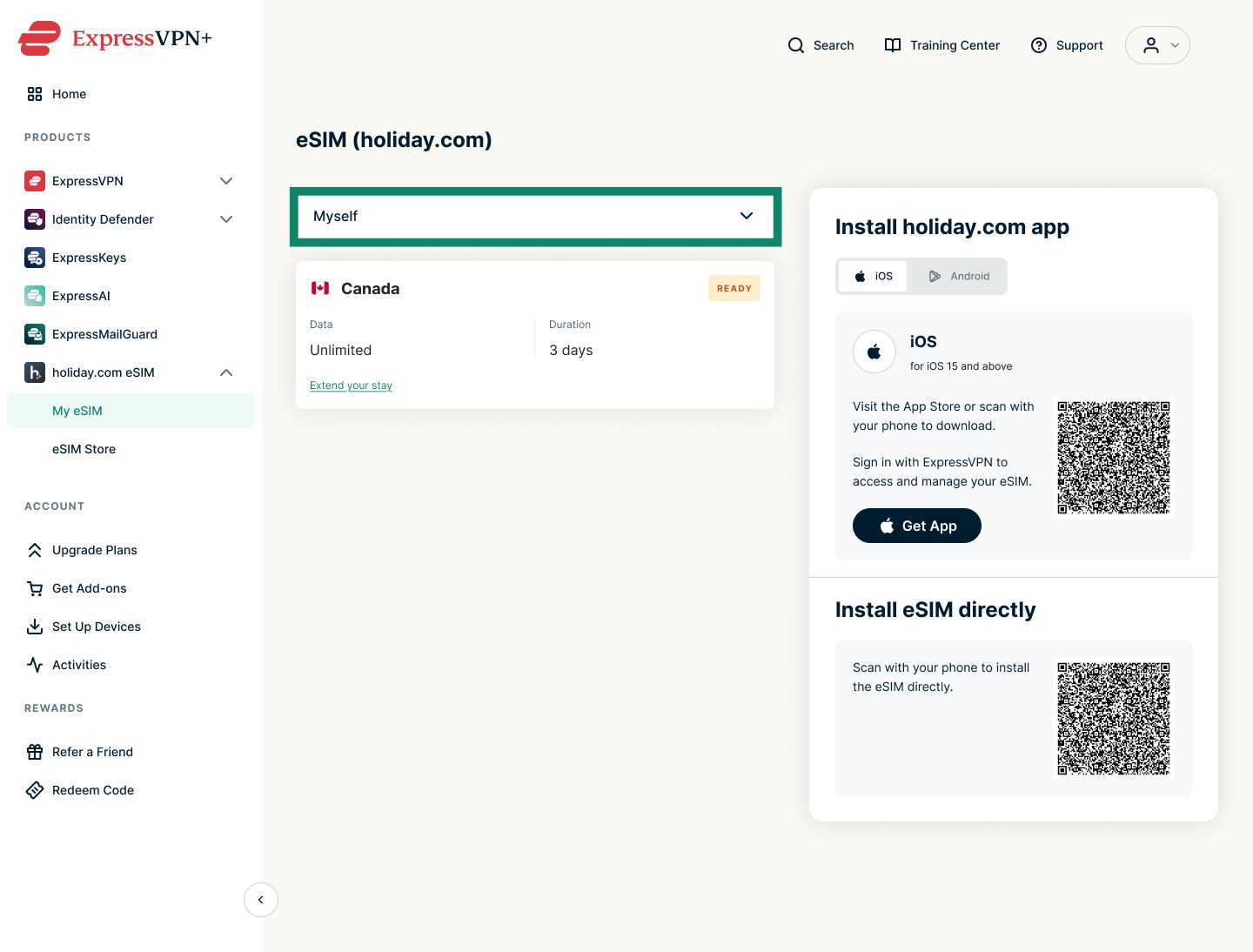Click the ExpressMailGuard product icon
Screen dimensions: 1253x952
coord(35,334)
